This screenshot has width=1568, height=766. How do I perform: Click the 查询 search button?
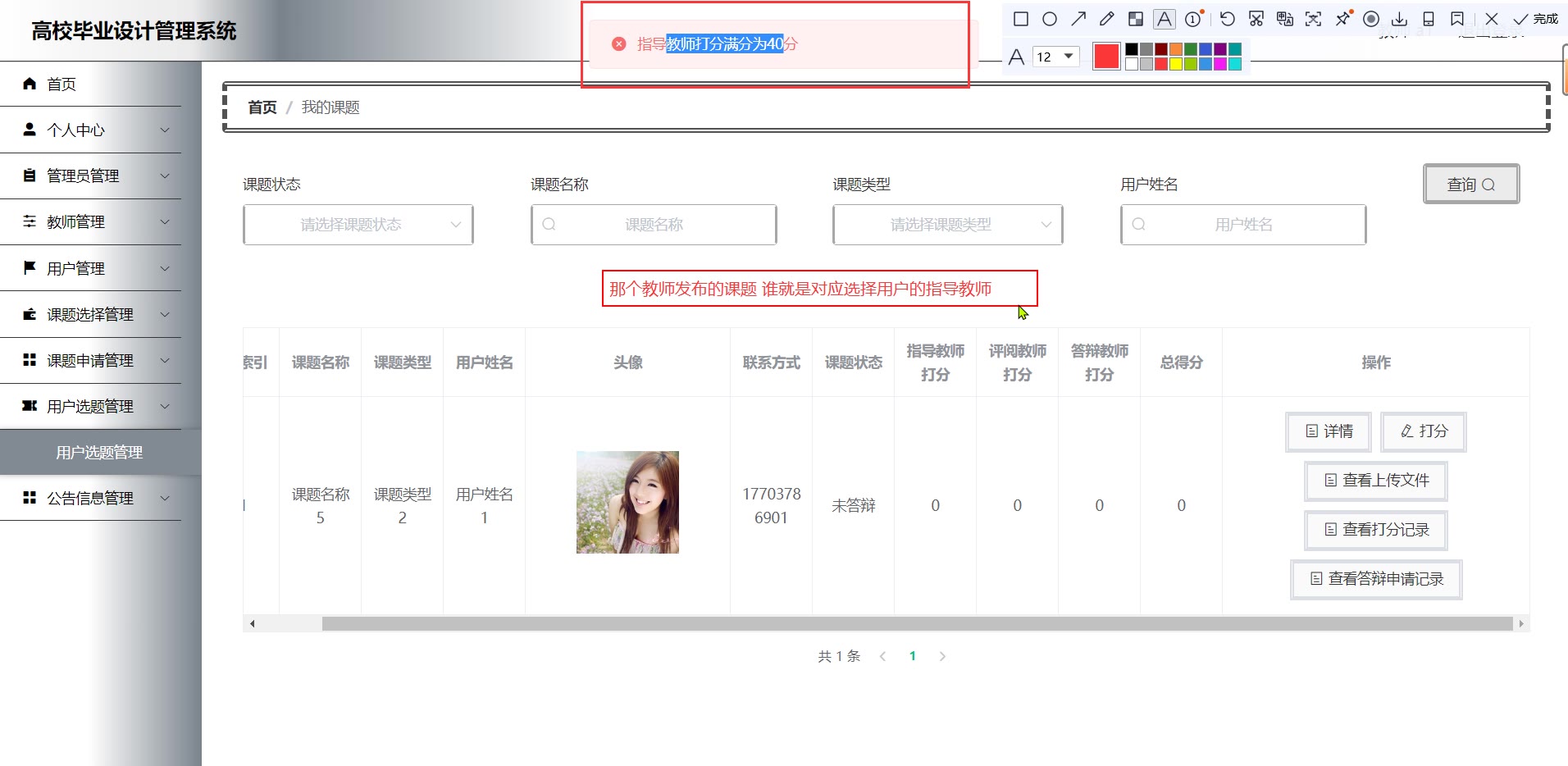click(1471, 185)
